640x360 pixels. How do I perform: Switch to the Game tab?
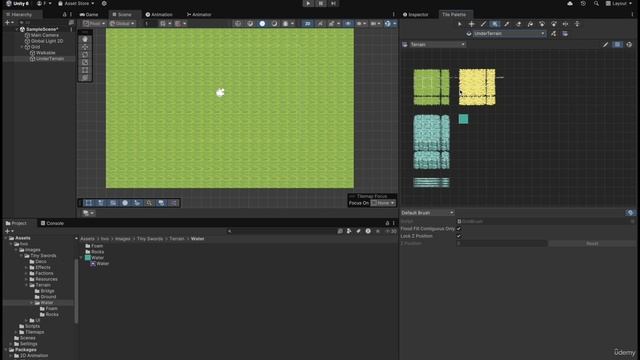tap(89, 14)
